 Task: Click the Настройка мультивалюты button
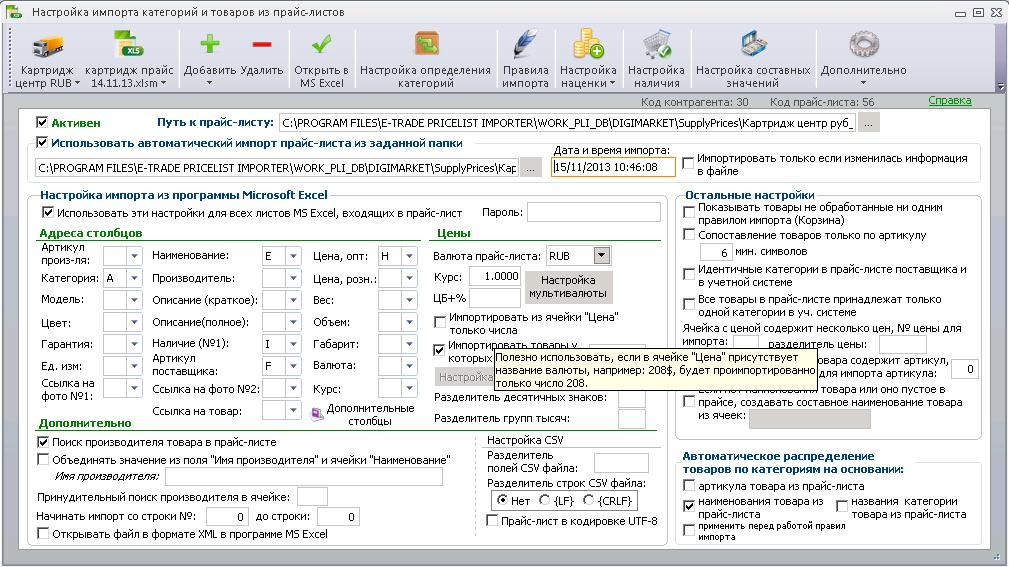pyautogui.click(x=568, y=287)
